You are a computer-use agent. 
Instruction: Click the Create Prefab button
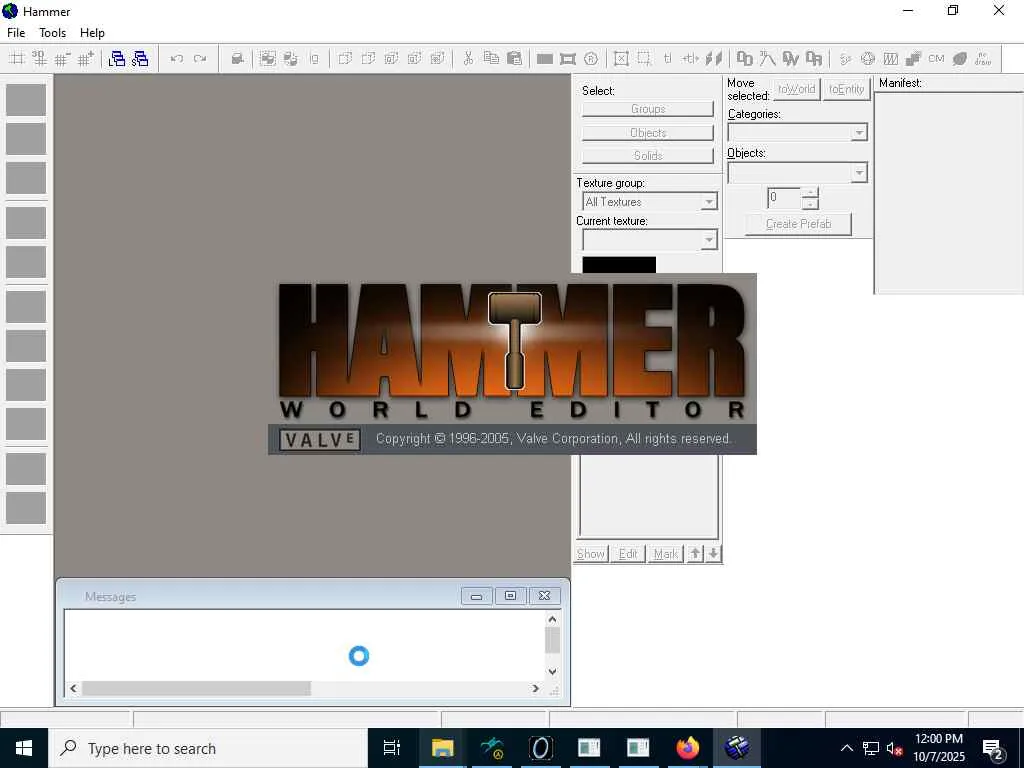[798, 224]
